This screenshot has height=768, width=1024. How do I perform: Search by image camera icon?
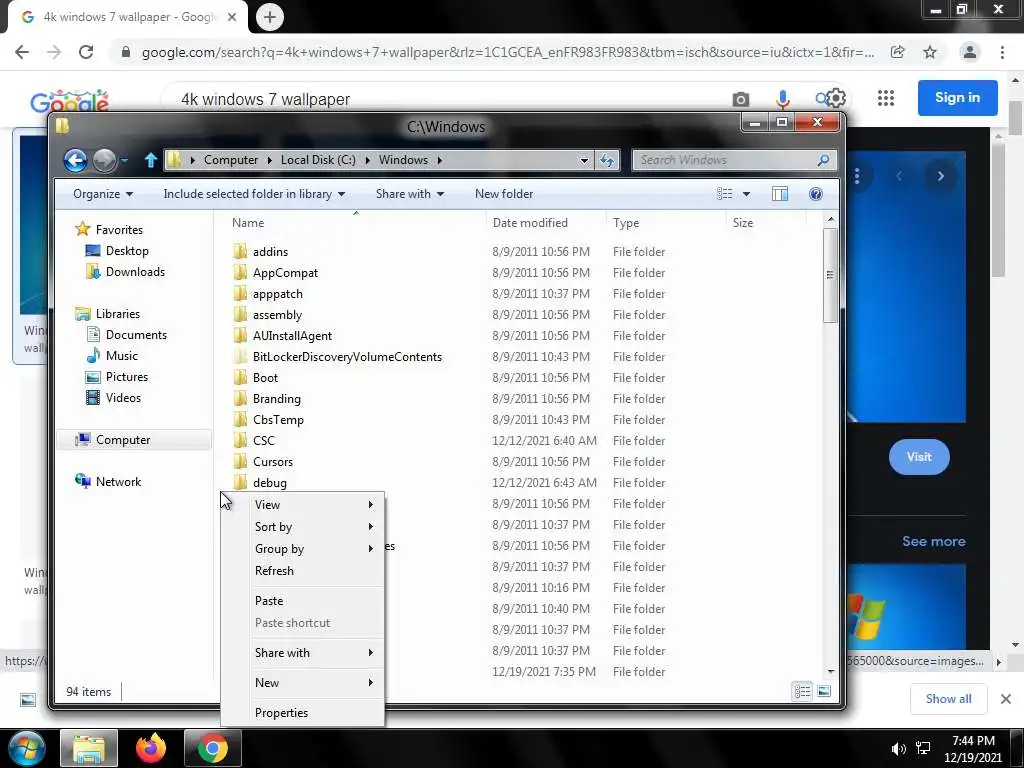coord(741,99)
